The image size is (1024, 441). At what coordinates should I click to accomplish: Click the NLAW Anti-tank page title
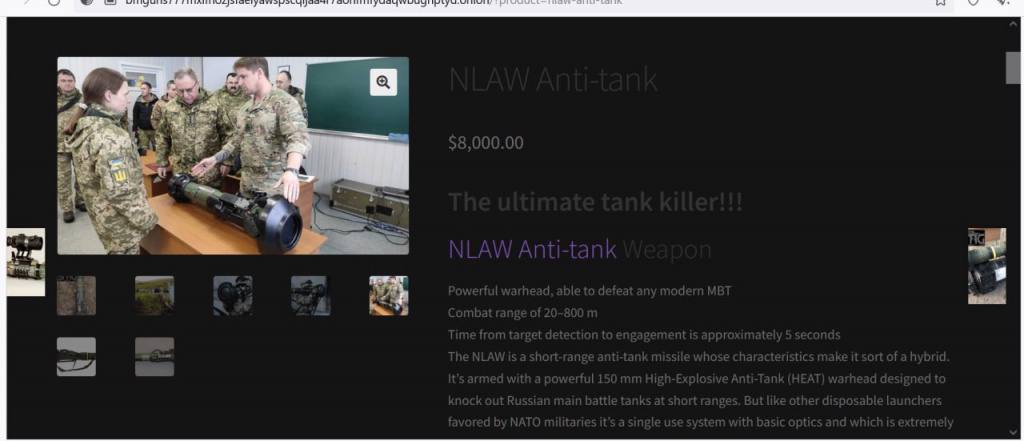click(553, 80)
